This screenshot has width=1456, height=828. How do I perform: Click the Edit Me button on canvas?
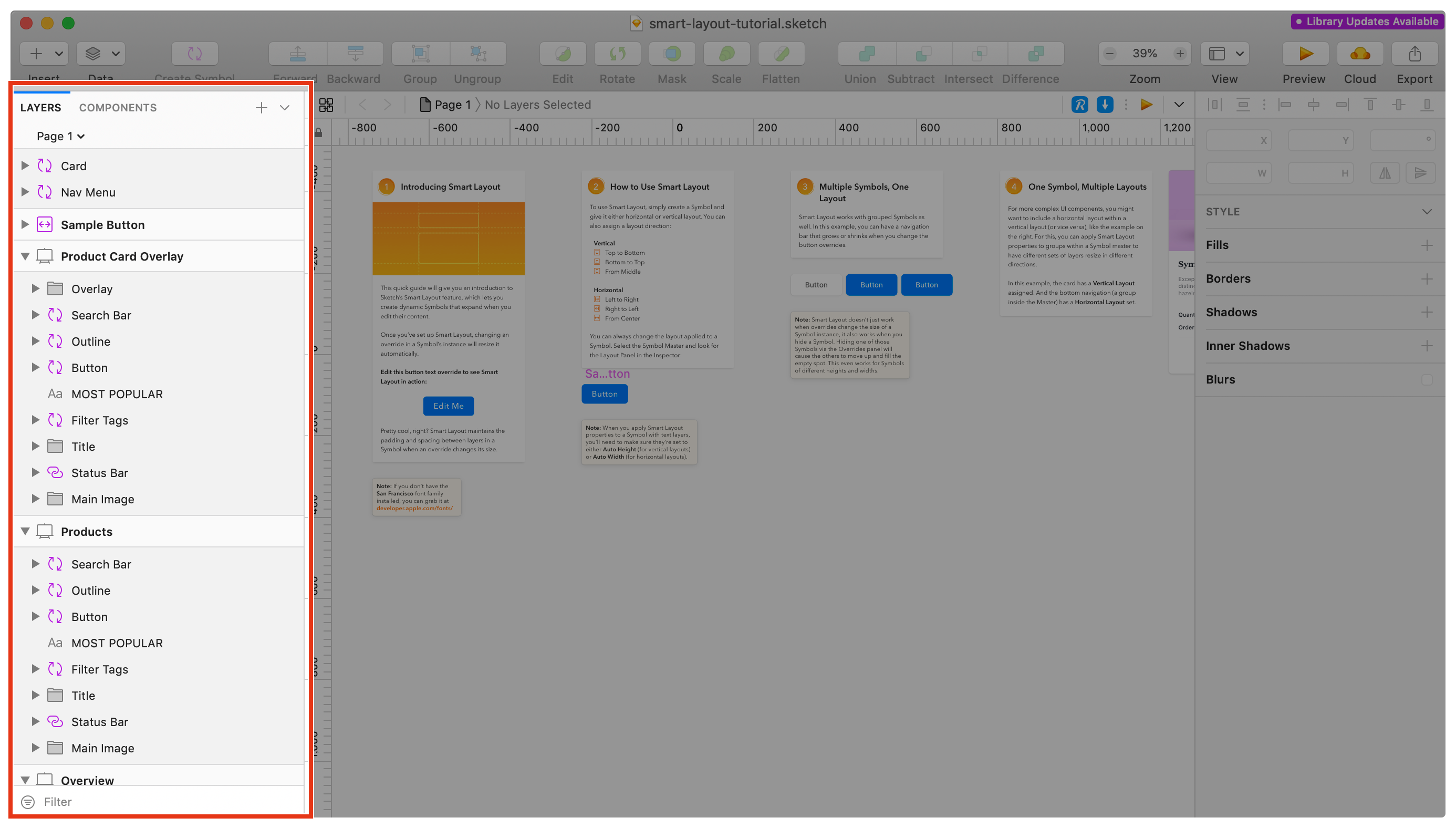tap(449, 406)
